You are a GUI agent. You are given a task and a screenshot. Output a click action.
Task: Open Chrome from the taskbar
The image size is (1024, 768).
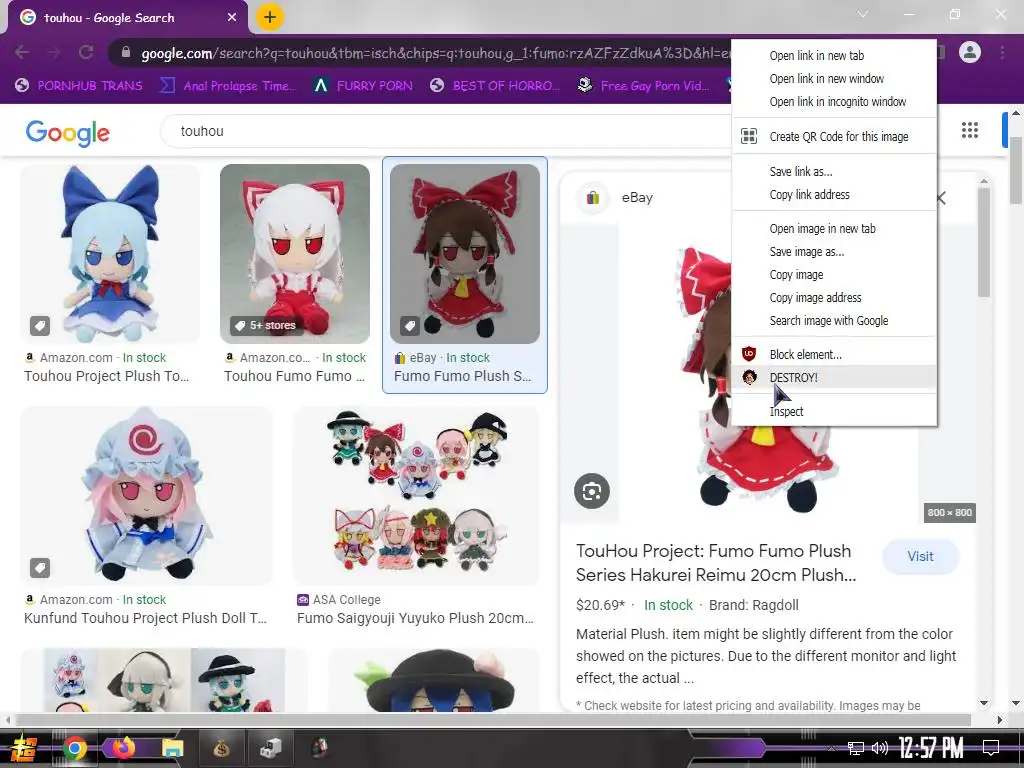[75, 748]
